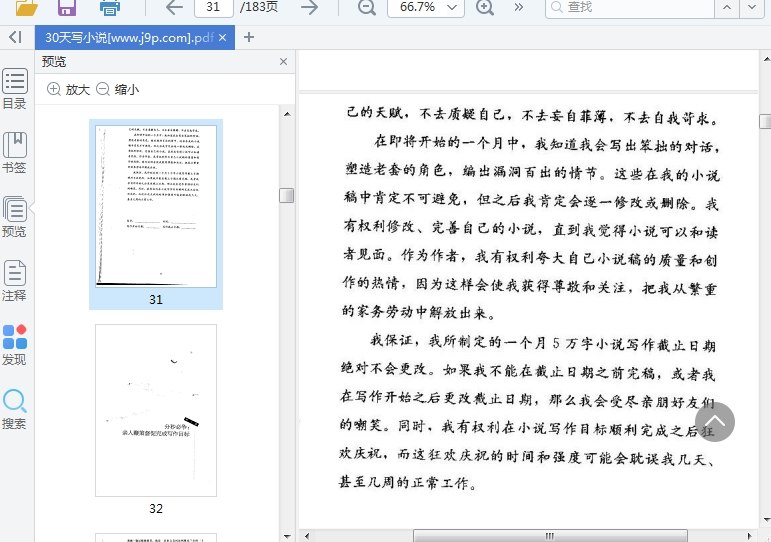Collapse the left sidebar panel
The width and height of the screenshot is (771, 542).
tap(15, 37)
